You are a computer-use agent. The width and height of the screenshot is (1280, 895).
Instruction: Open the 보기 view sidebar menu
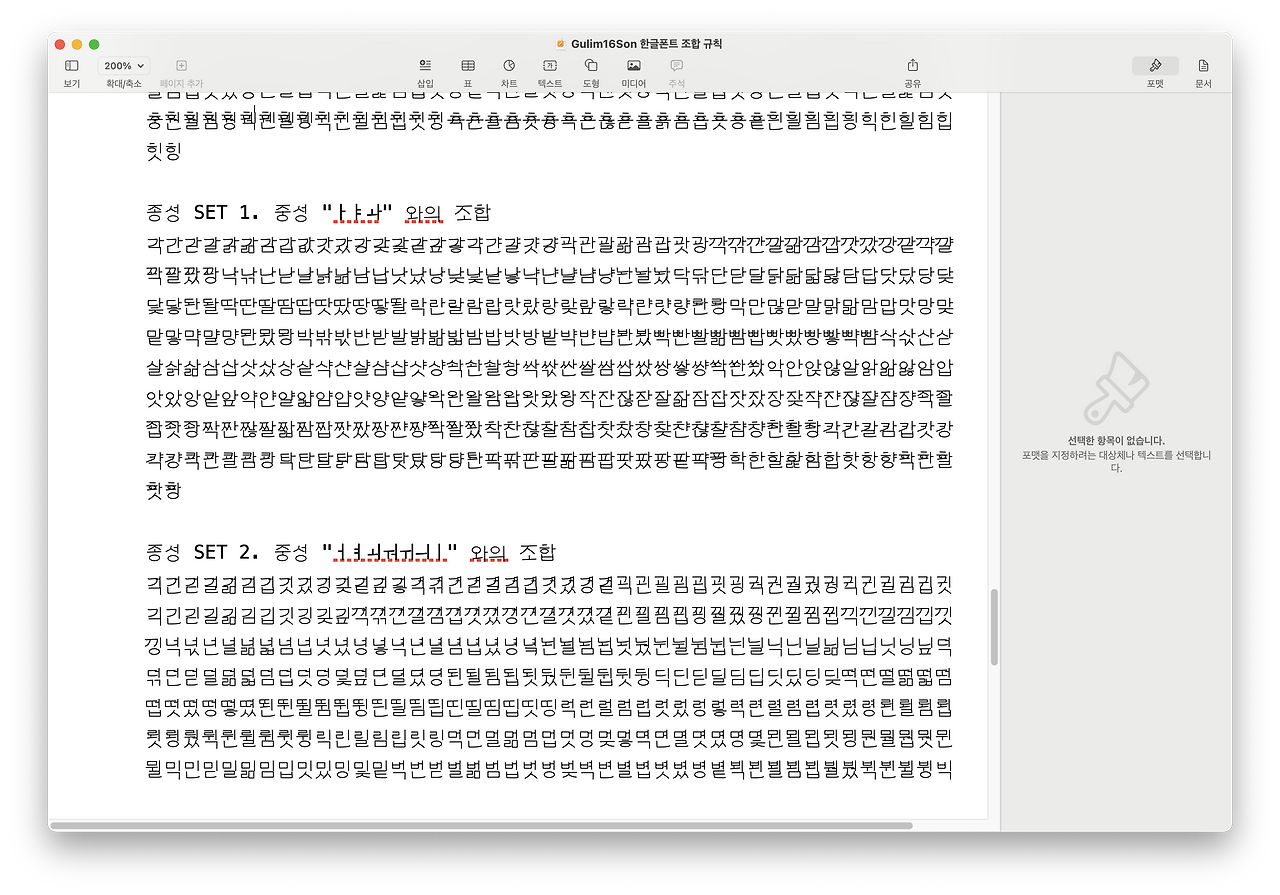[x=71, y=66]
